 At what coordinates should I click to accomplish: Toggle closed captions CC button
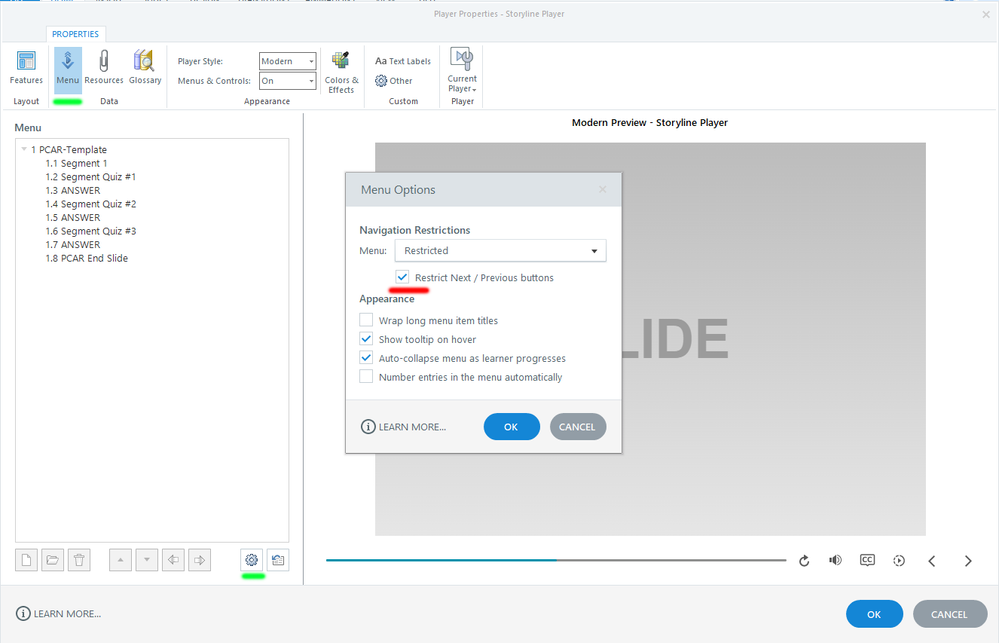click(867, 560)
